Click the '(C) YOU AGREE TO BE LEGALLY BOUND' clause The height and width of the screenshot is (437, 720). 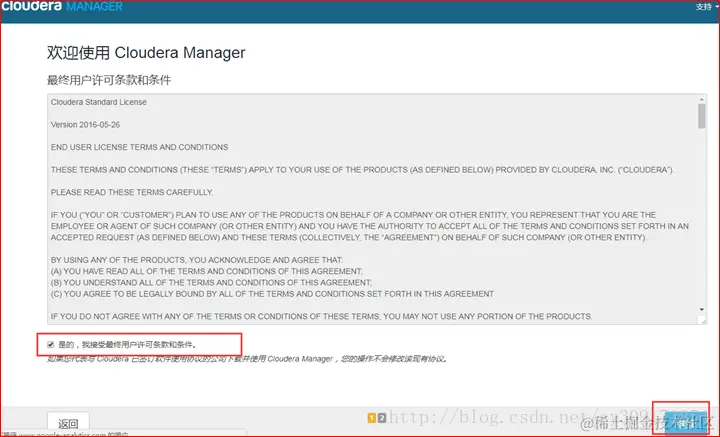click(272, 293)
